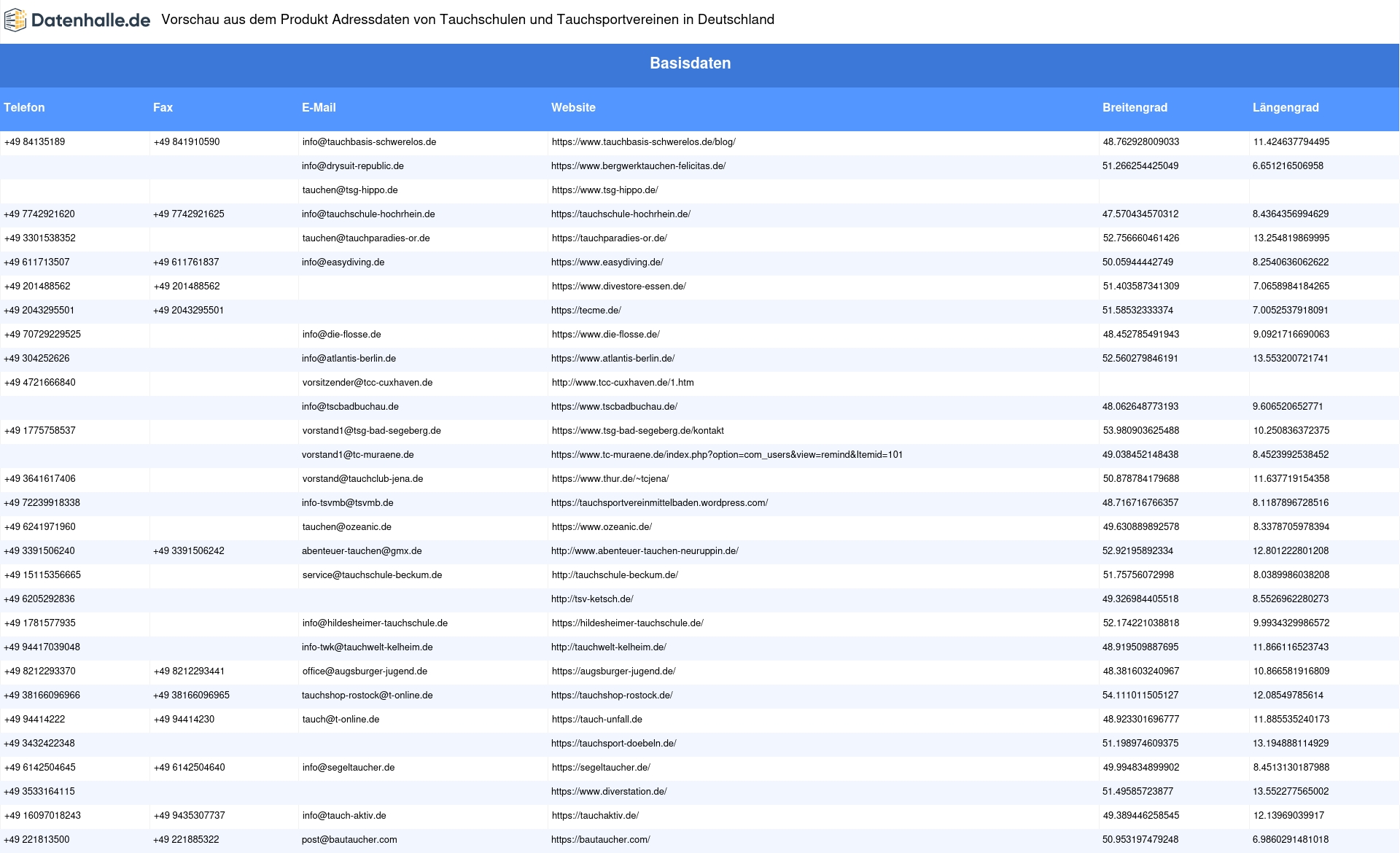Open the tauchwelt-kelheim.de website link

point(609,647)
